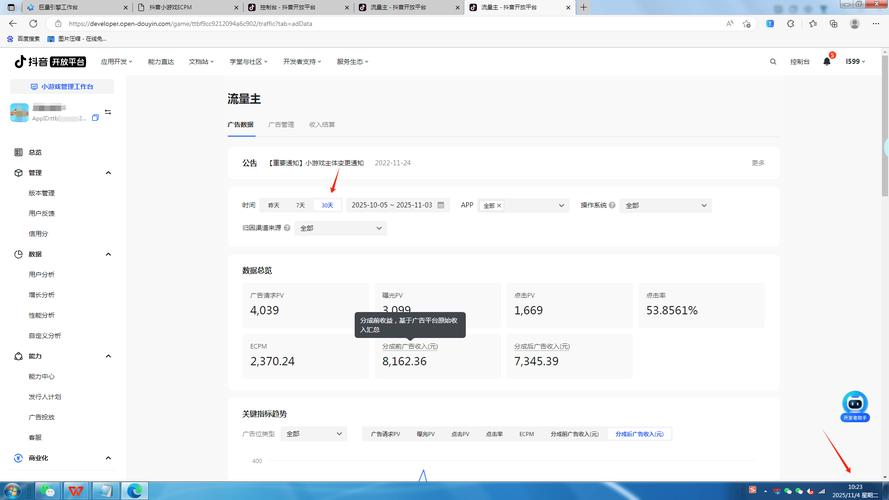Open 控制台 link in header
889x500 pixels.
pyautogui.click(x=799, y=61)
